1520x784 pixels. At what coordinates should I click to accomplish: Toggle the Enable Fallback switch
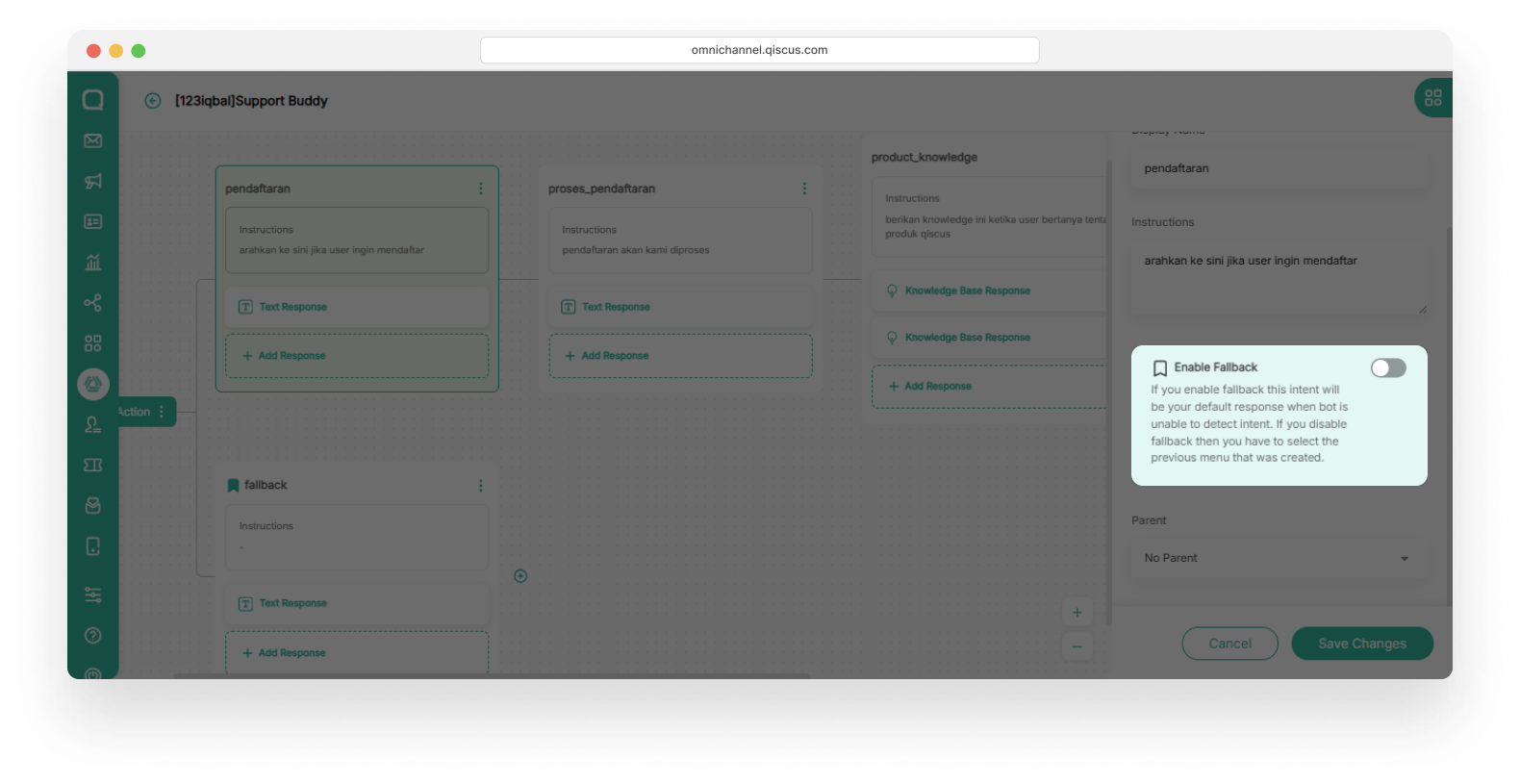1388,368
